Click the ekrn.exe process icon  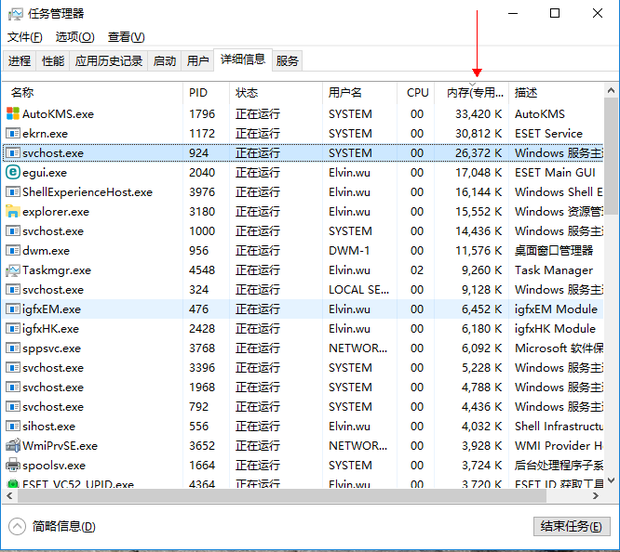tap(13, 133)
